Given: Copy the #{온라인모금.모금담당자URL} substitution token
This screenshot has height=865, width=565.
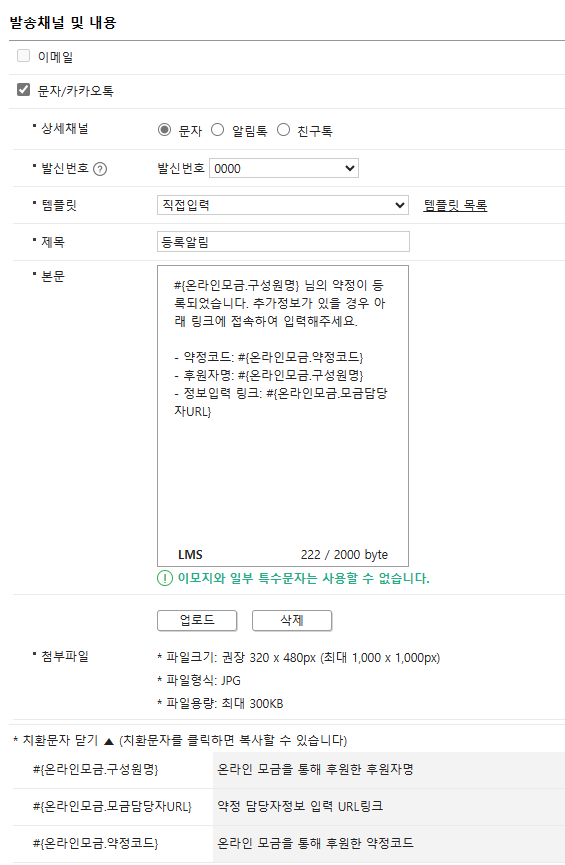Looking at the screenshot, I should 112,807.
